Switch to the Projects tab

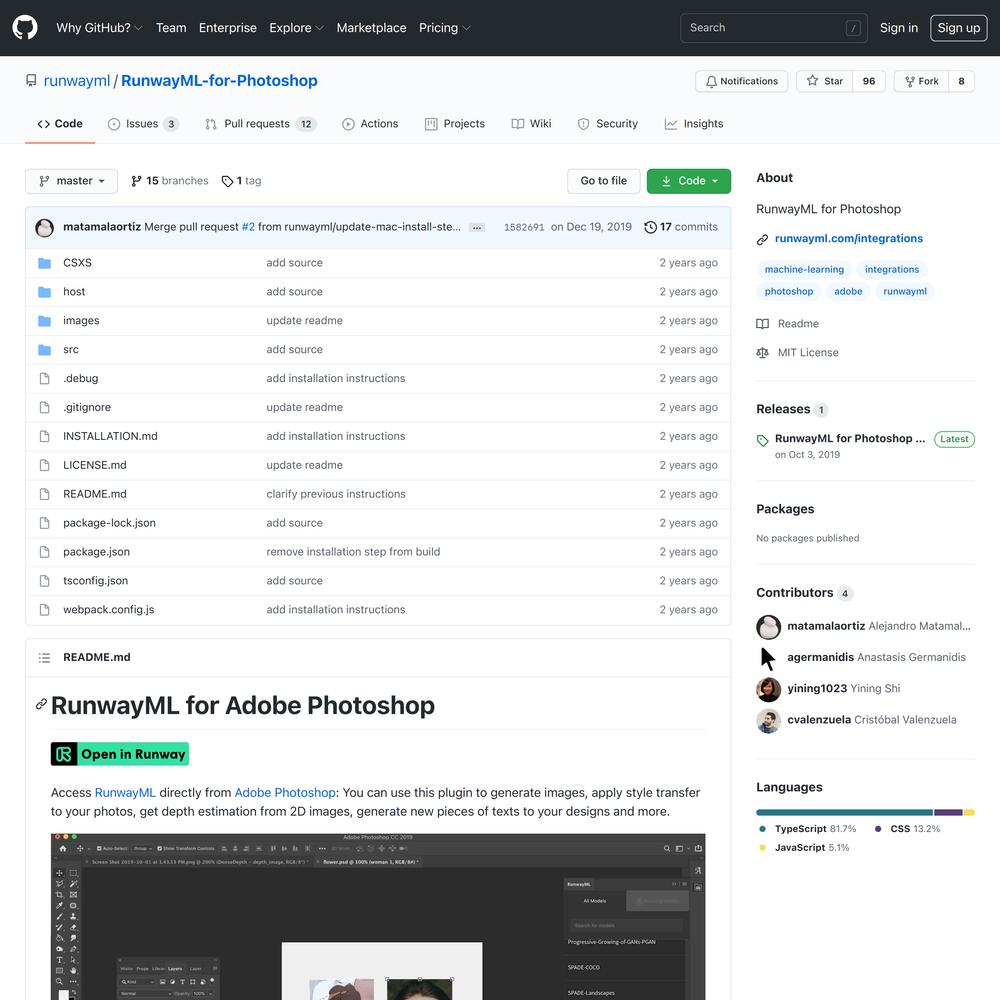[455, 124]
